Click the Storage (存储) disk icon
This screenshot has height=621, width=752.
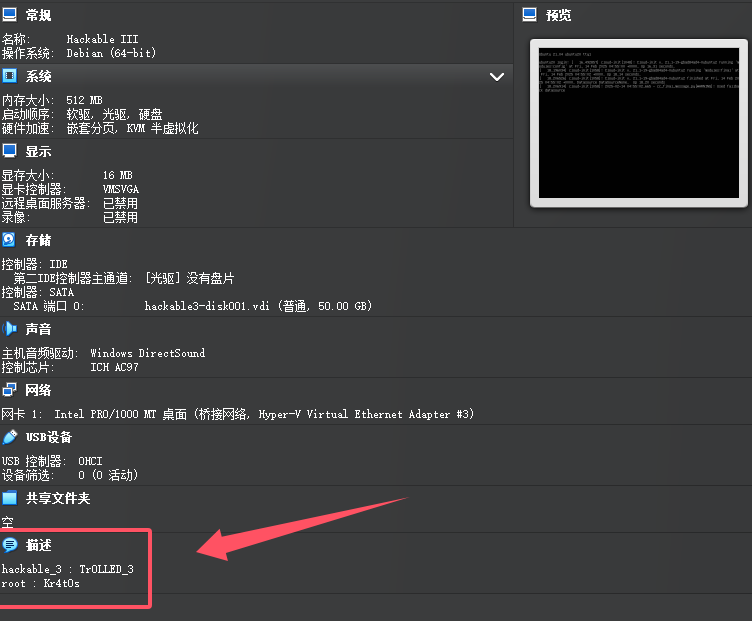tap(9, 240)
